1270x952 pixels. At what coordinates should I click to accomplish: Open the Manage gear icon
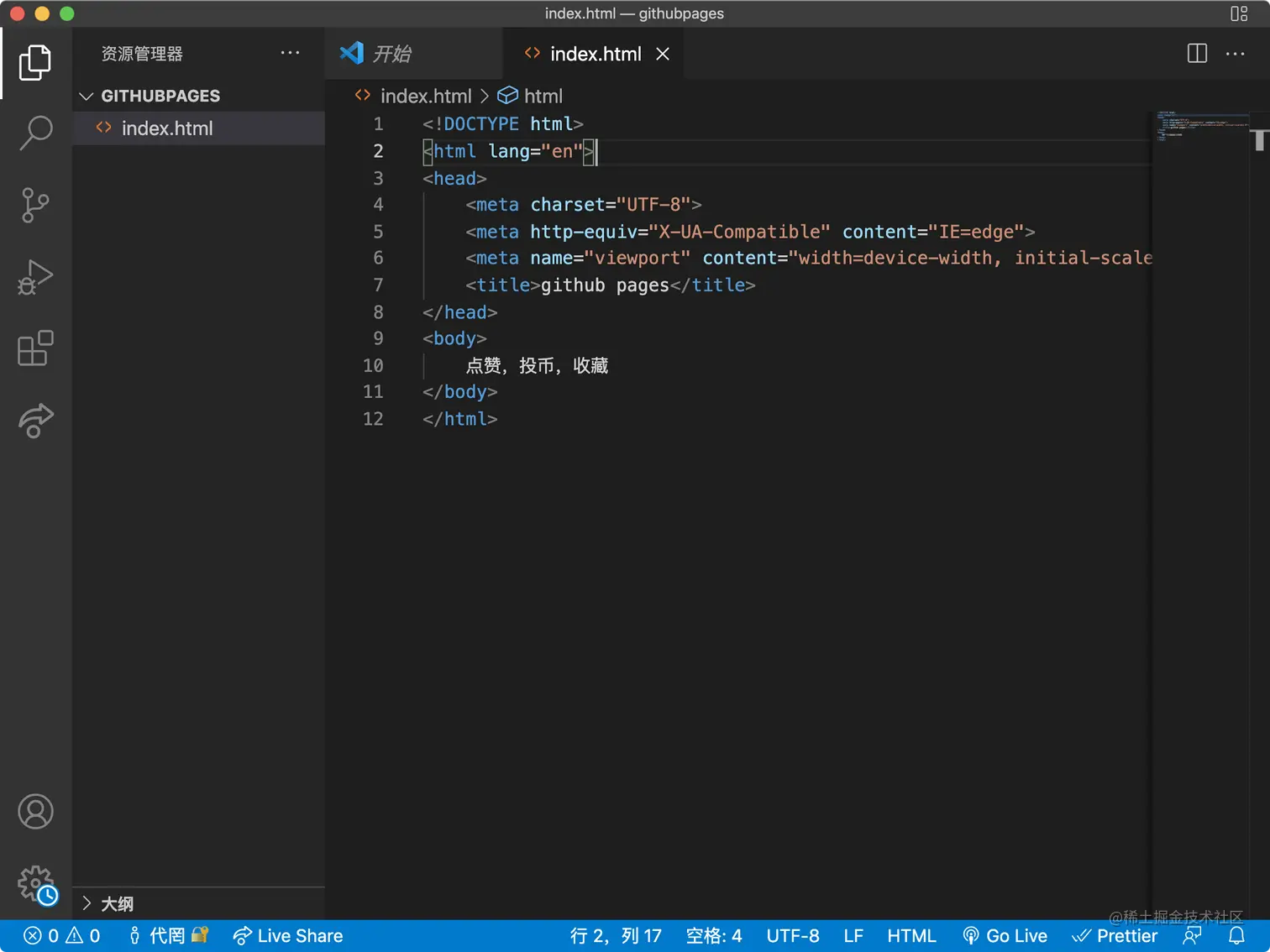[x=37, y=884]
